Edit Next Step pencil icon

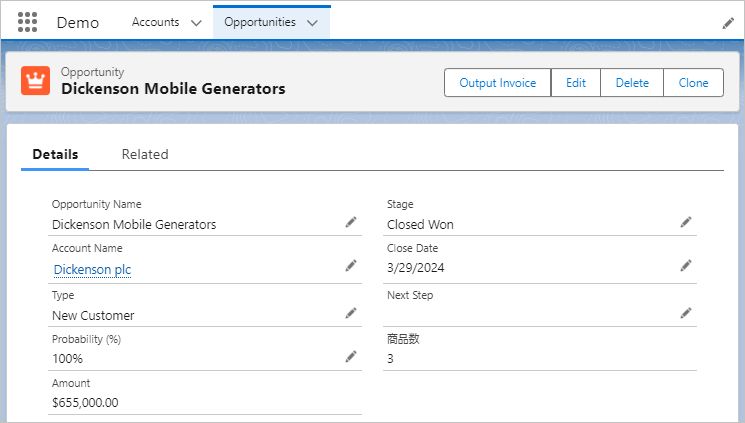[x=686, y=313]
